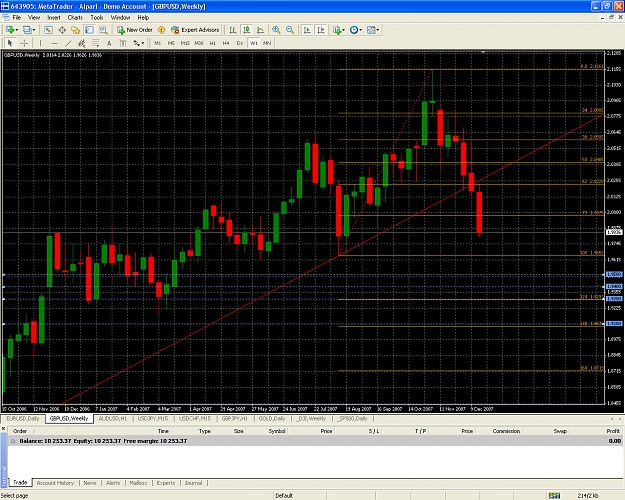625x500 pixels.
Task: Open the Journal terminal tab
Action: (x=193, y=483)
